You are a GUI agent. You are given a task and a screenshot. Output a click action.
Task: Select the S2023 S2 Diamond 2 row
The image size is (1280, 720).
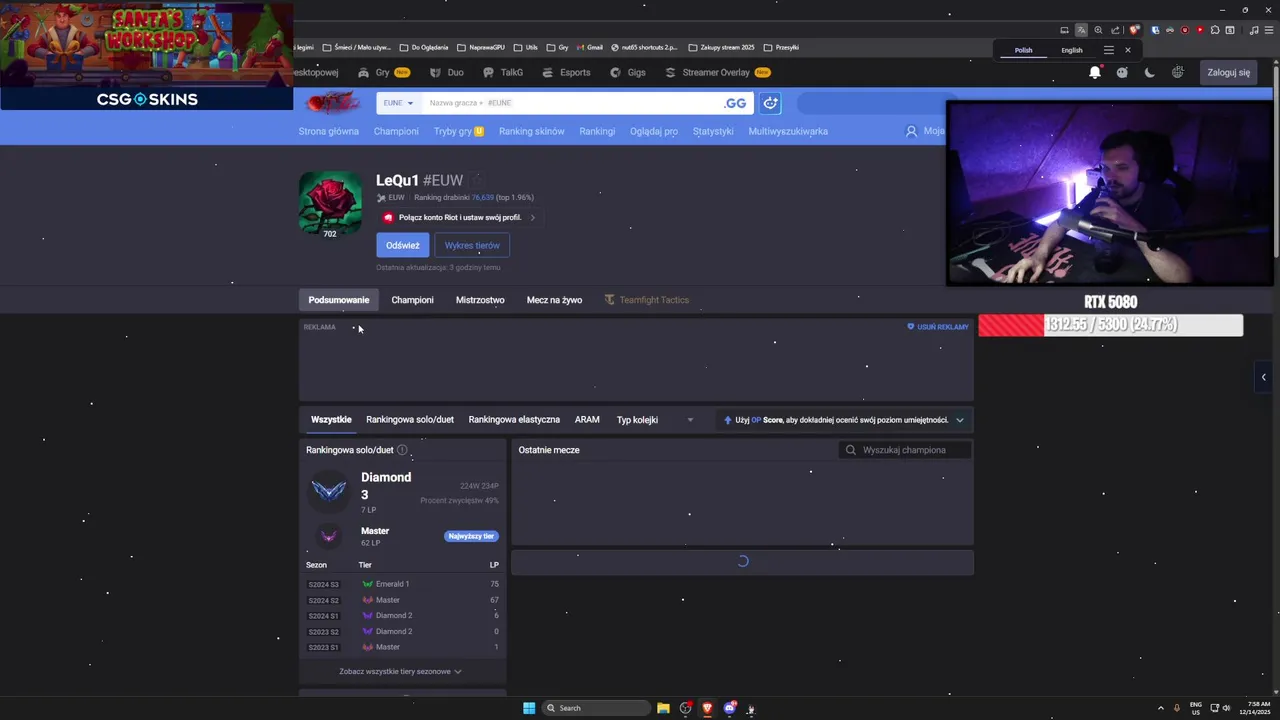coord(402,632)
